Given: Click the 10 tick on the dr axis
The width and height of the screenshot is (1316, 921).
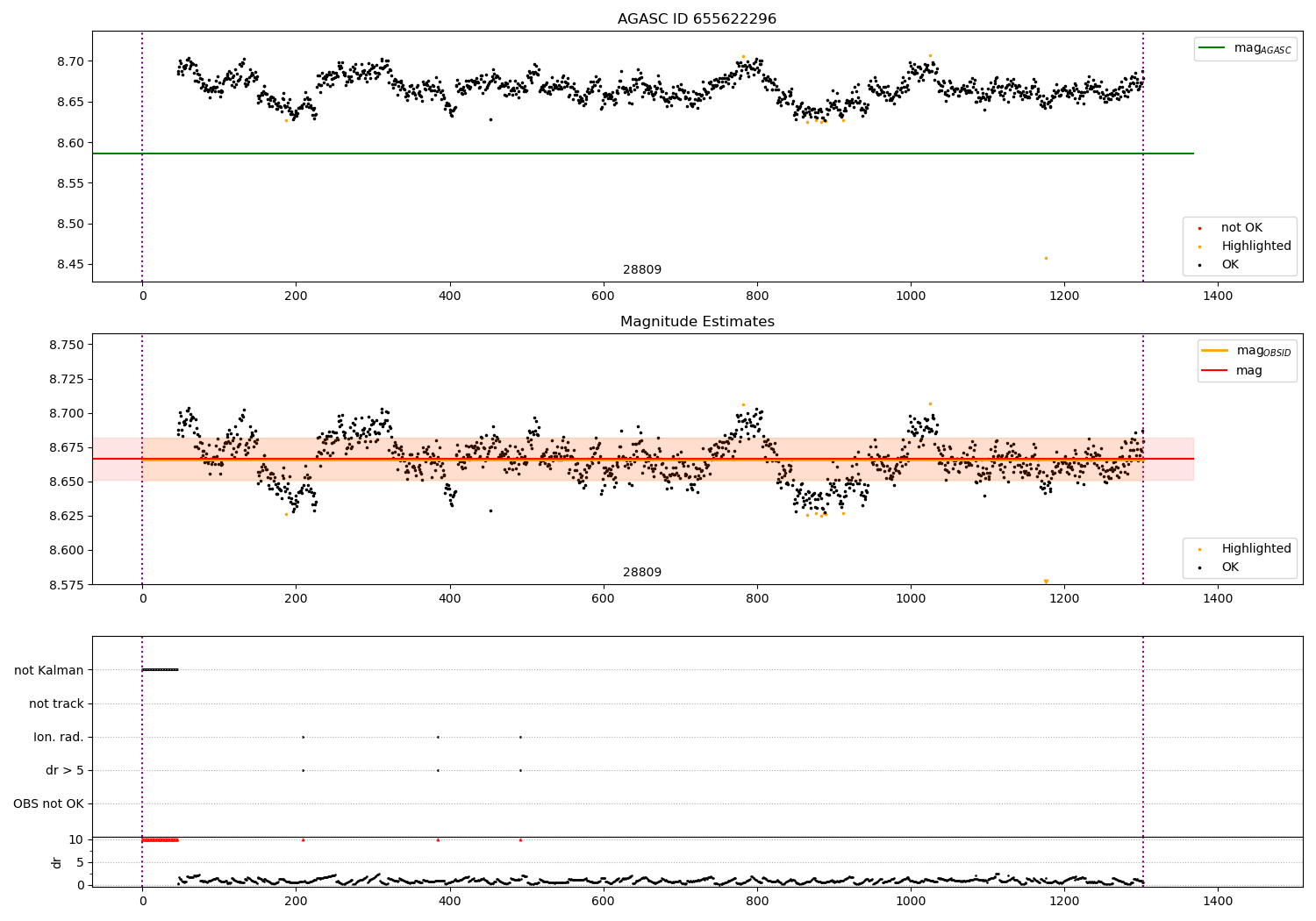Looking at the screenshot, I should click(76, 839).
